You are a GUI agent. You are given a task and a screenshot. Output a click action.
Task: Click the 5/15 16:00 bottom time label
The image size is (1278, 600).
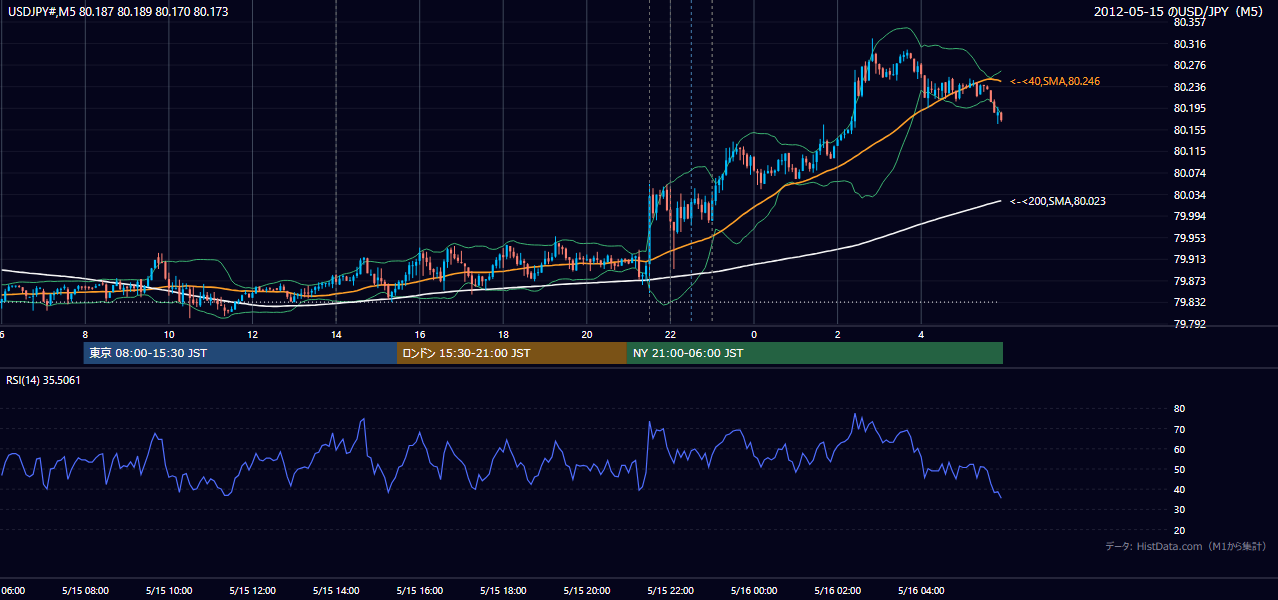420,590
